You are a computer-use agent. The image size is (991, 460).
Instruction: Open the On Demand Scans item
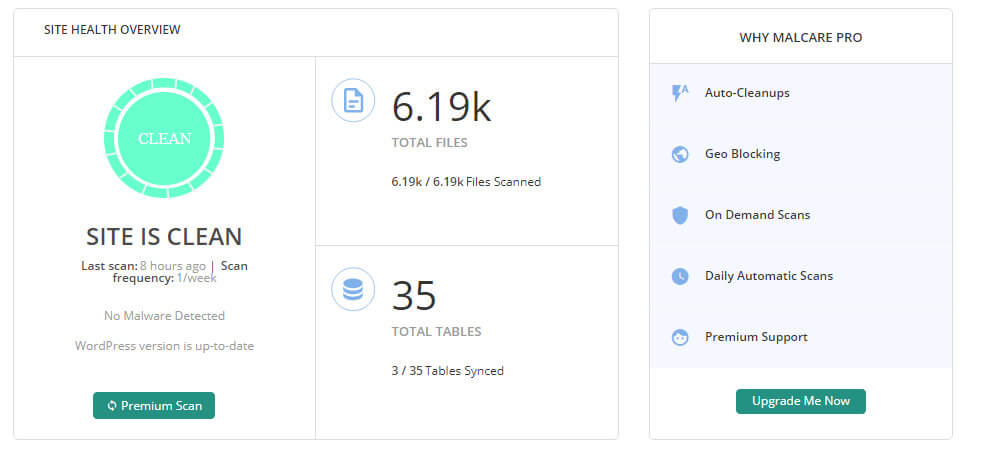(757, 215)
